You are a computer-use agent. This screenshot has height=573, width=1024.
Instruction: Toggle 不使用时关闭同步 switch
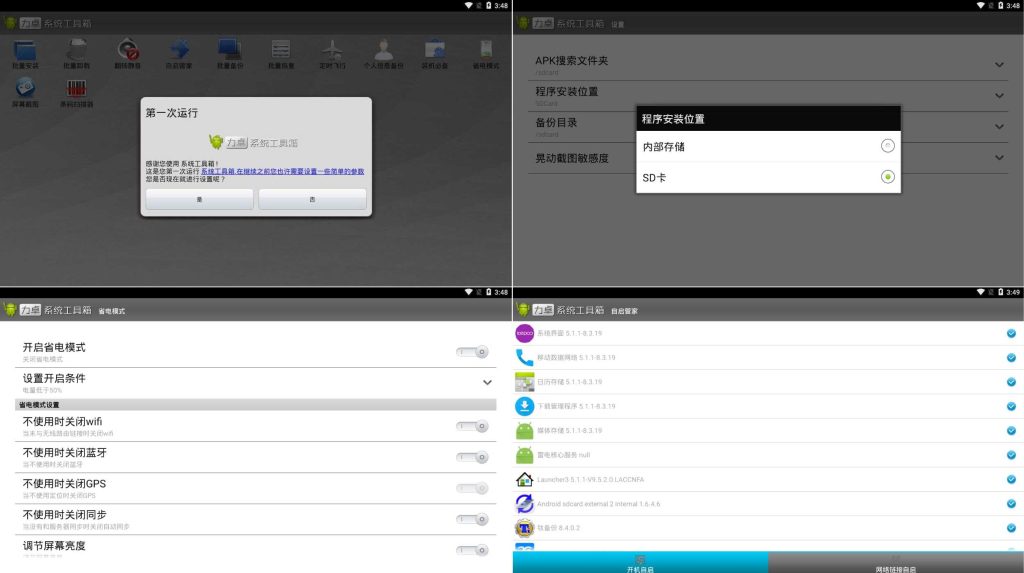(472, 519)
